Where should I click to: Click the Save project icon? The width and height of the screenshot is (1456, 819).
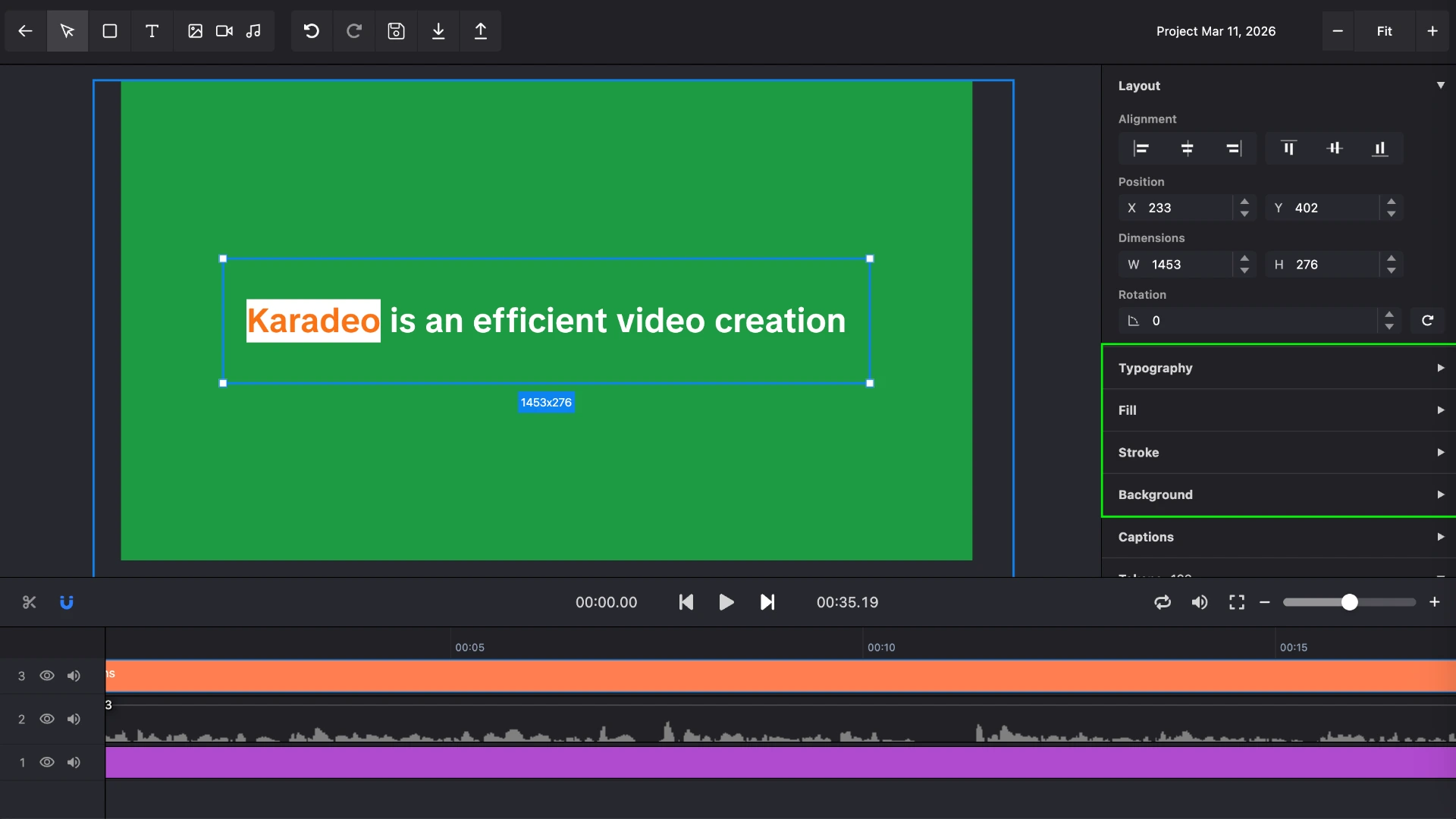pyautogui.click(x=396, y=31)
